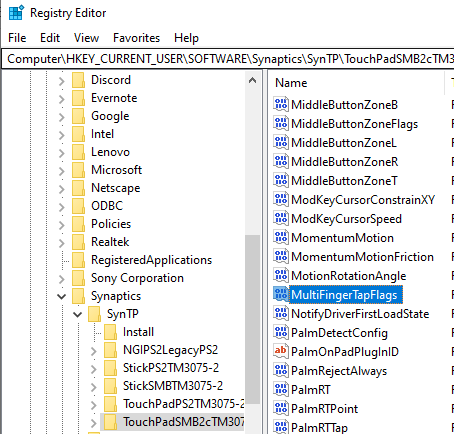Click the folder icon of the Install key
This screenshot has height=434, width=454.
pos(111,332)
